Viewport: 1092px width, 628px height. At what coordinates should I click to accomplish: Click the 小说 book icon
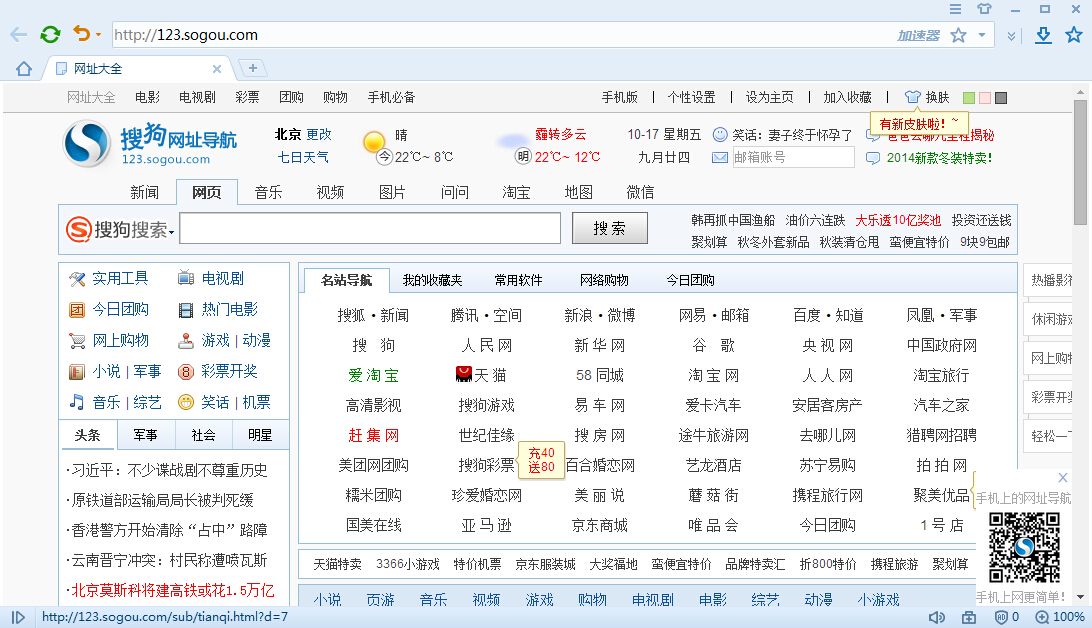pyautogui.click(x=77, y=372)
